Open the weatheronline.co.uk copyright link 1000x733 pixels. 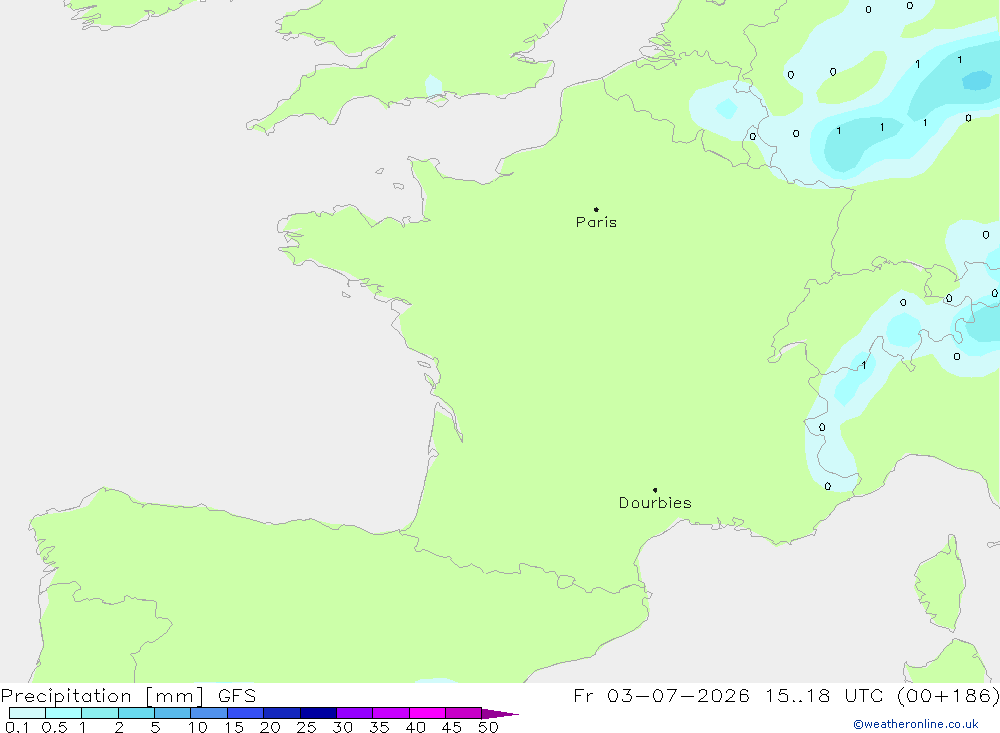[x=915, y=724]
